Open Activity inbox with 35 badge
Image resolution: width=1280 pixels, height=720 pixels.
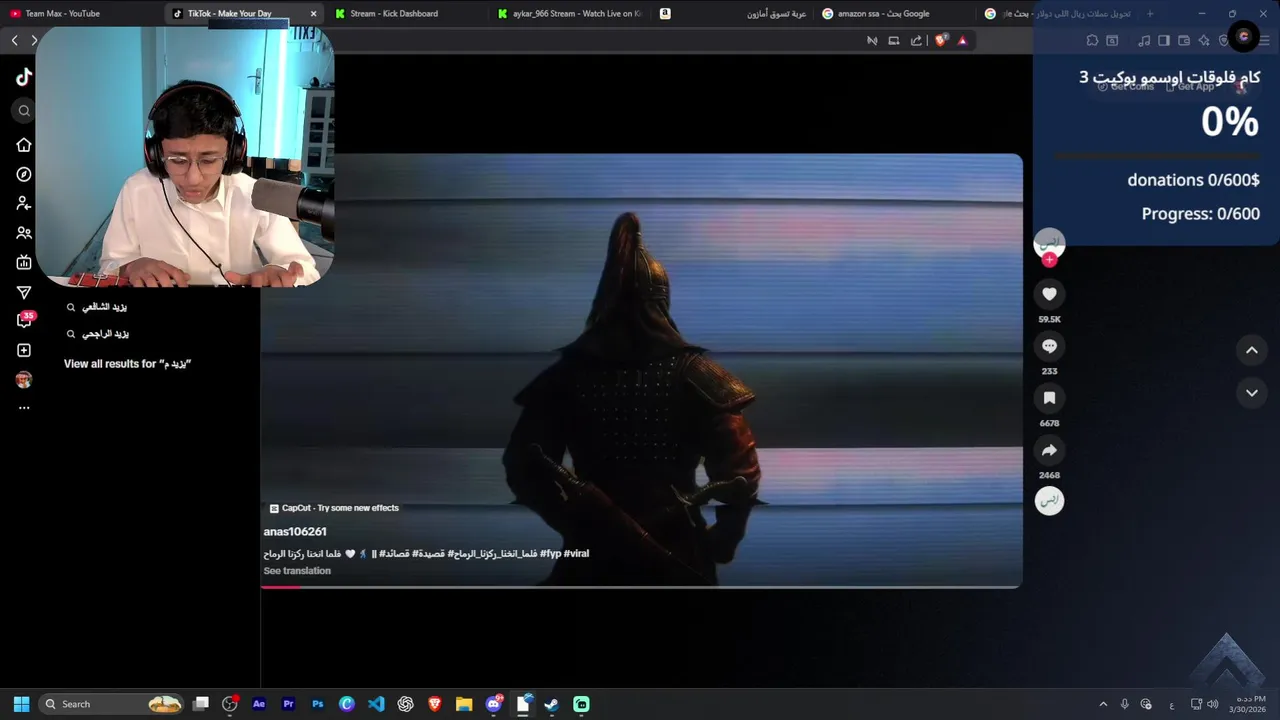24,320
